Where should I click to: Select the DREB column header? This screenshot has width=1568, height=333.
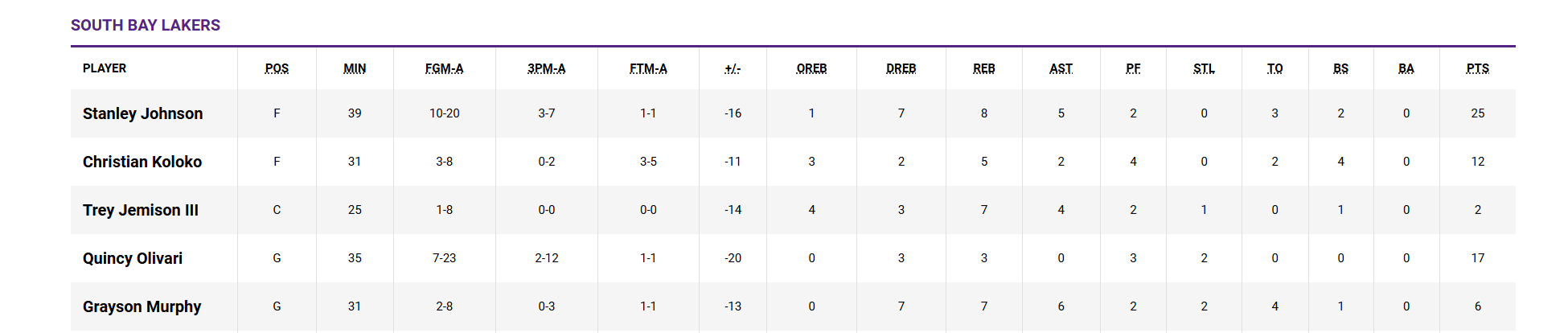(901, 68)
